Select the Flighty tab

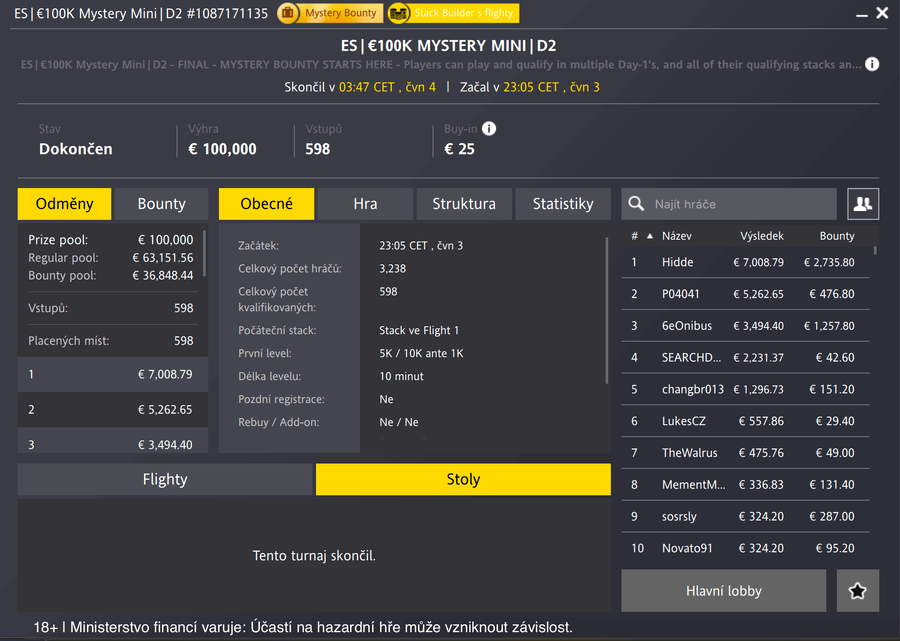pyautogui.click(x=165, y=479)
